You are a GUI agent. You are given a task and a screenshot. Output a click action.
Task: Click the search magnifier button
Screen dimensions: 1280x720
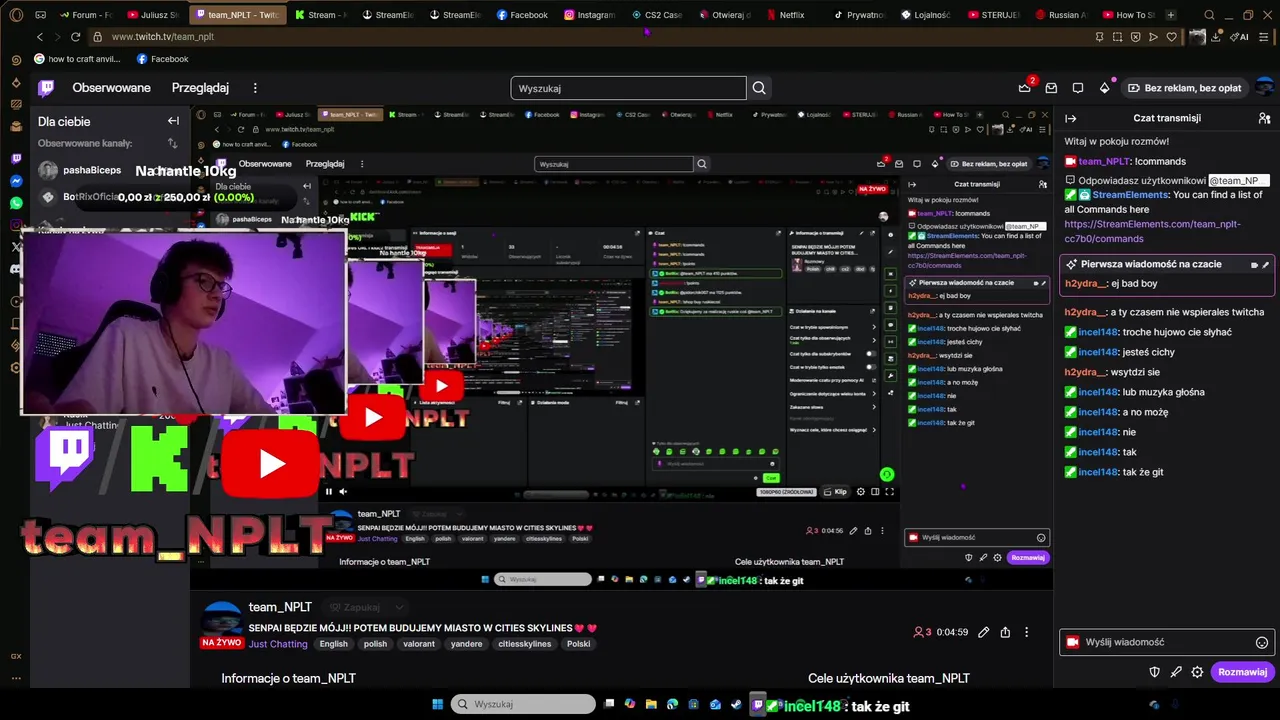click(759, 88)
